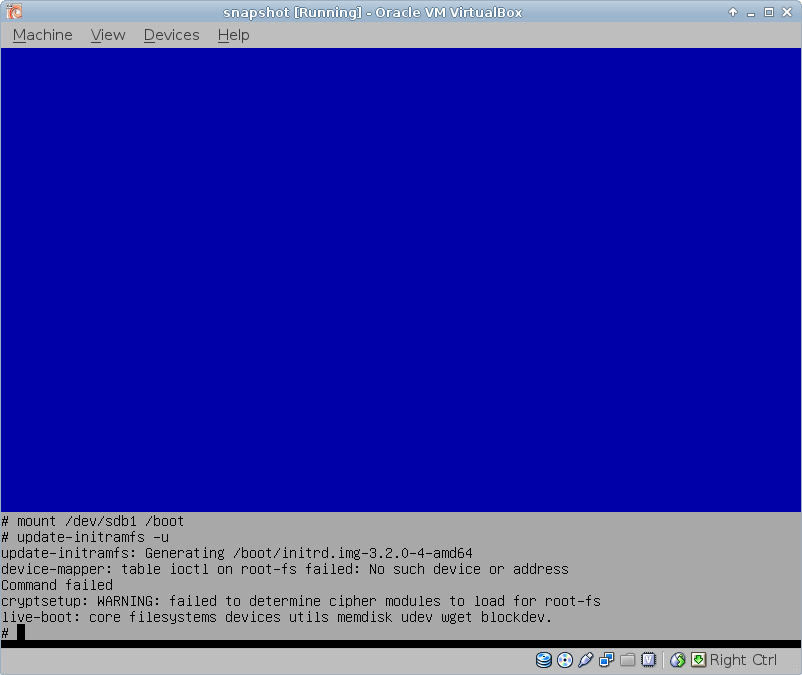Open the View menu
The height and width of the screenshot is (675, 802).
[108, 35]
